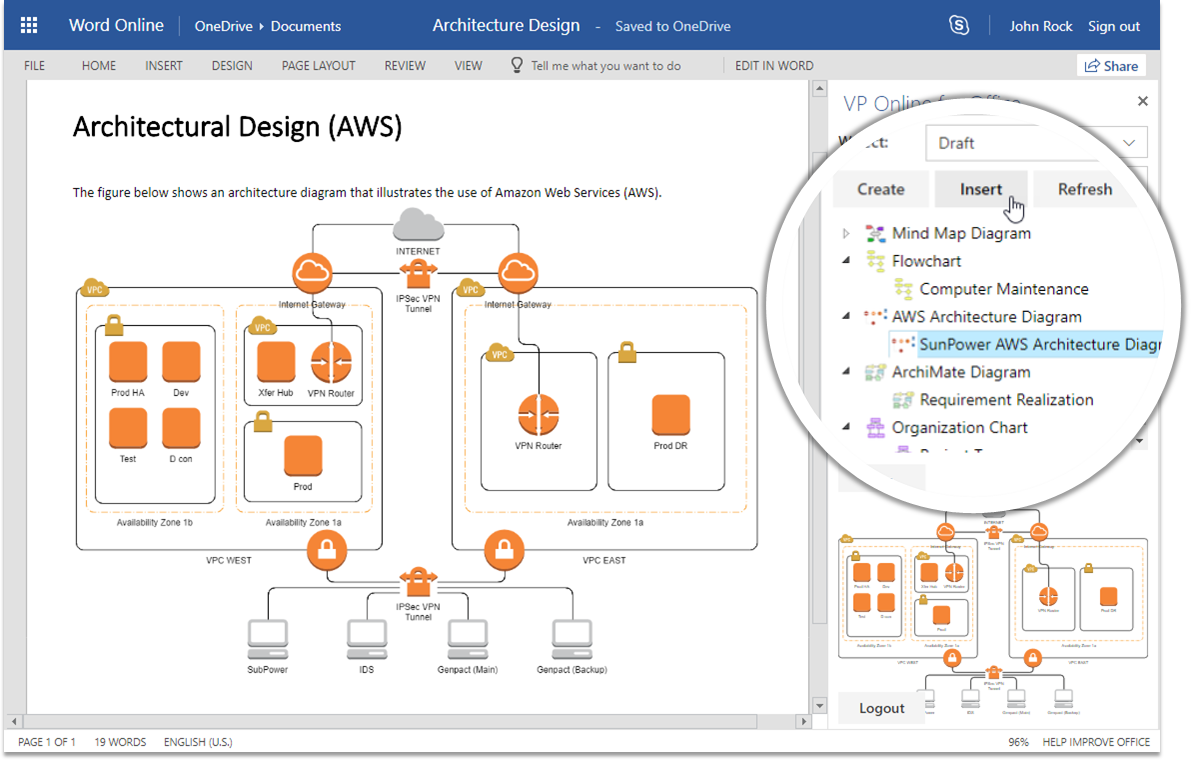The height and width of the screenshot is (760, 1191).
Task: Click the AWS Architecture Diagram type icon
Action: pos(875,317)
